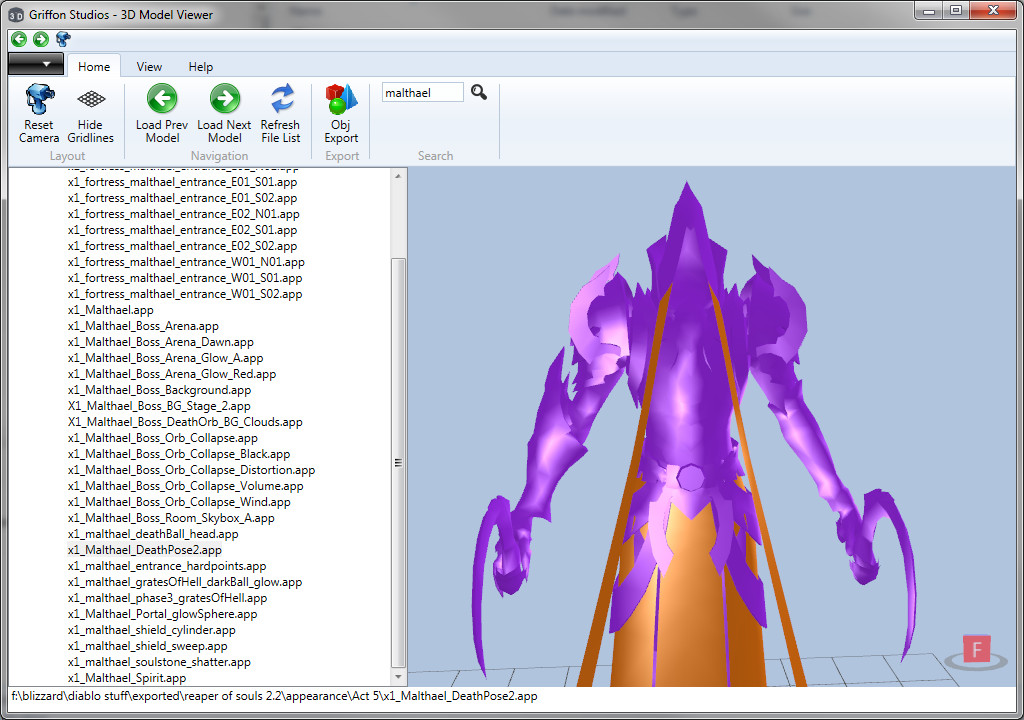Select x1_Malthael_Portal_glowSphere.app
The image size is (1024, 720).
tap(163, 614)
